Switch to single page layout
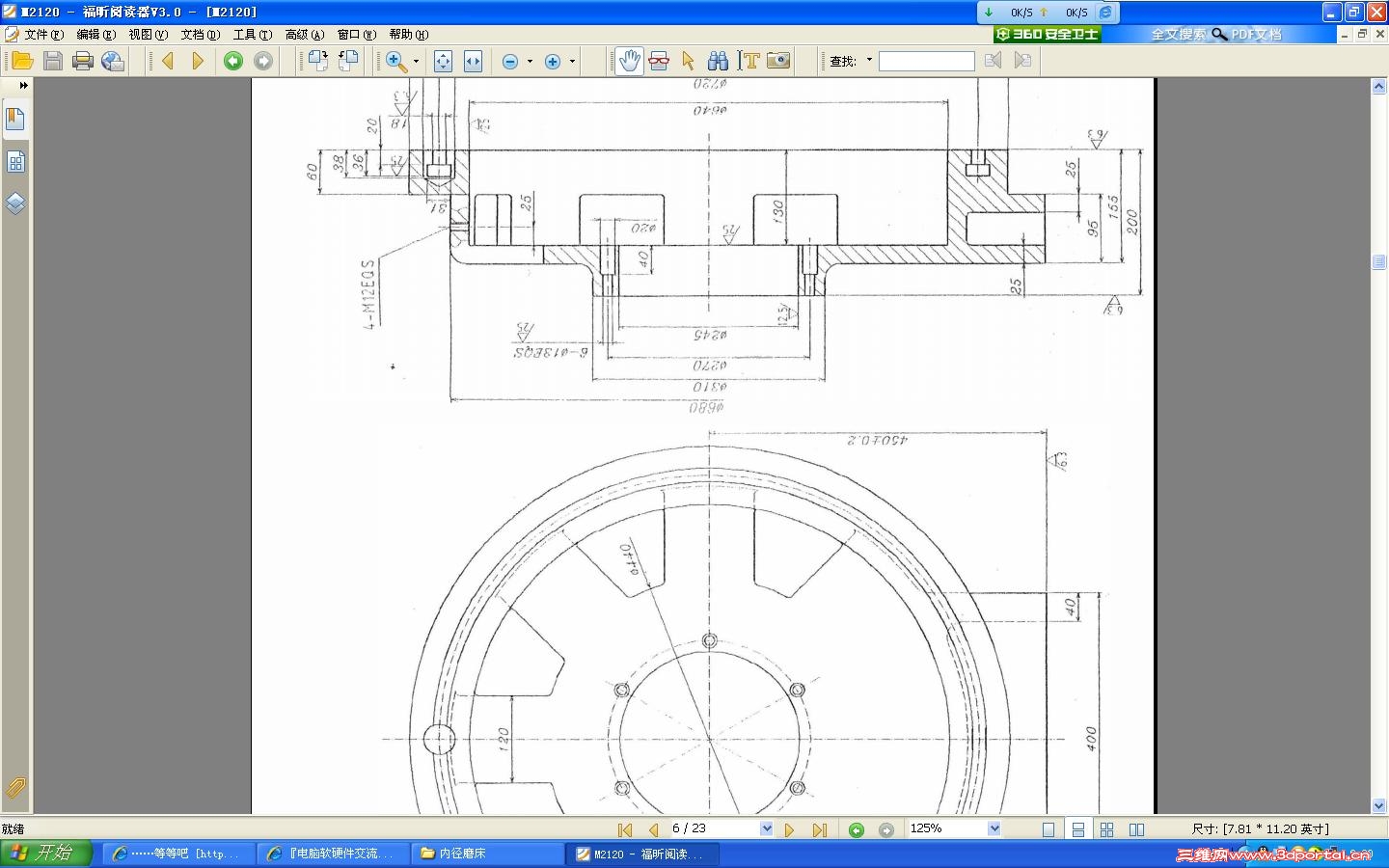The height and width of the screenshot is (868, 1389). 1049,829
